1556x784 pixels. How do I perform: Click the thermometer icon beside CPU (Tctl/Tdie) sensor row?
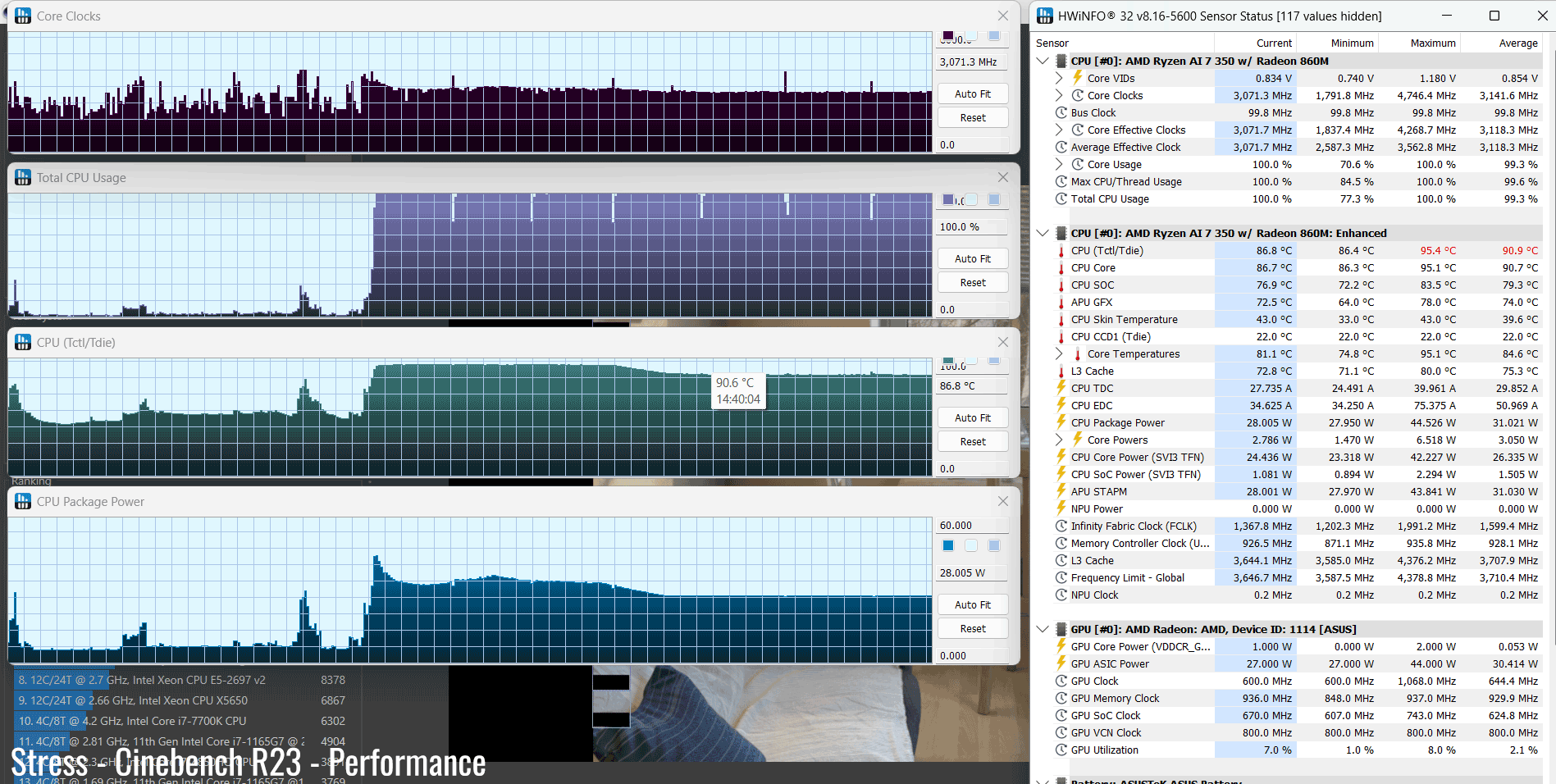coord(1061,250)
